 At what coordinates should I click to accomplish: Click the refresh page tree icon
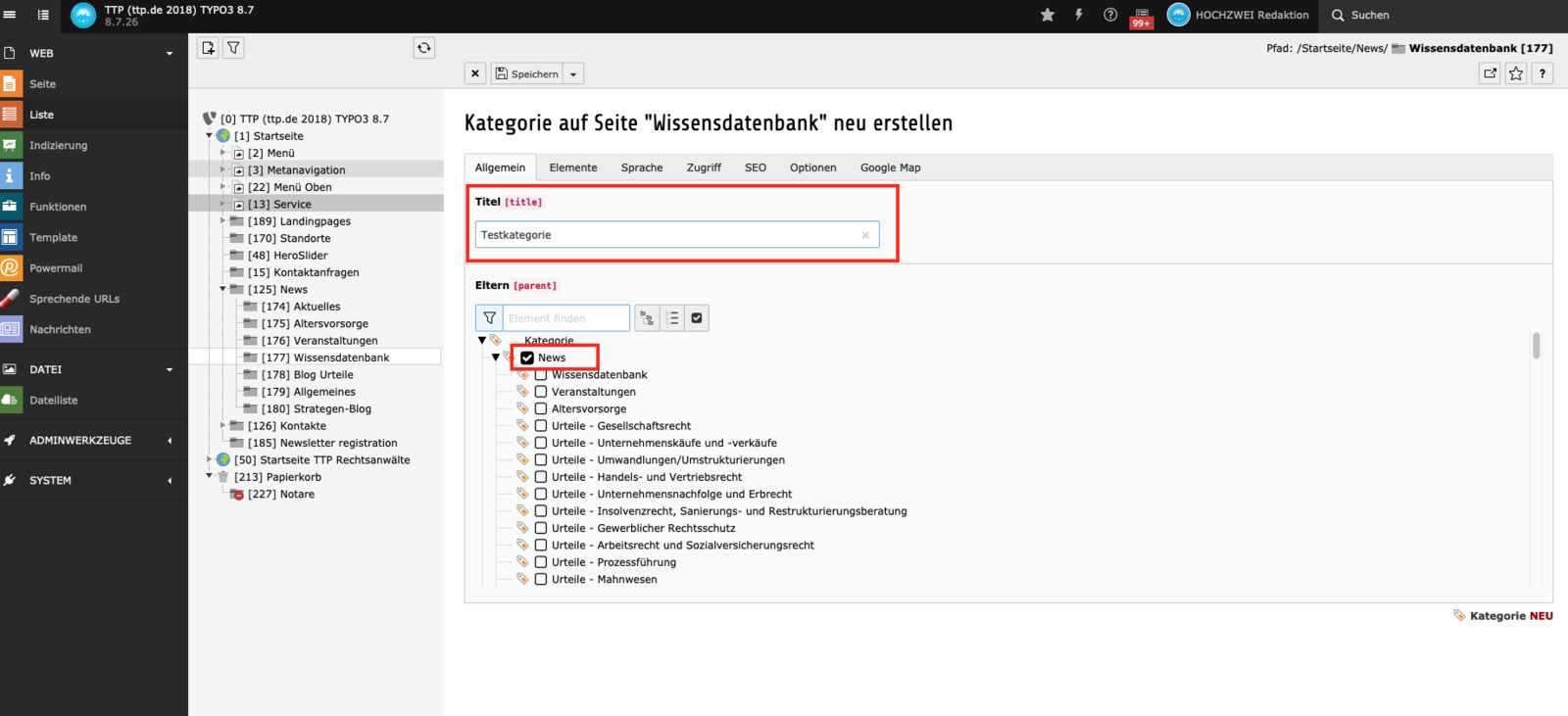(x=424, y=48)
